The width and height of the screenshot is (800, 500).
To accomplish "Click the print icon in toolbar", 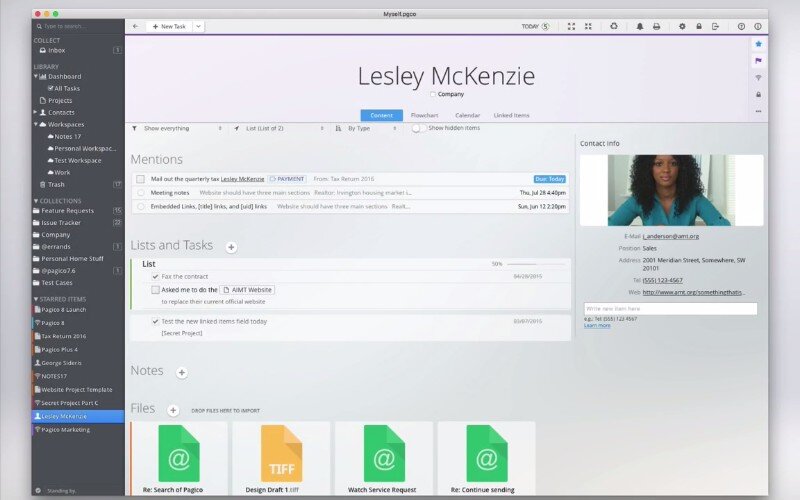I will click(x=656, y=26).
